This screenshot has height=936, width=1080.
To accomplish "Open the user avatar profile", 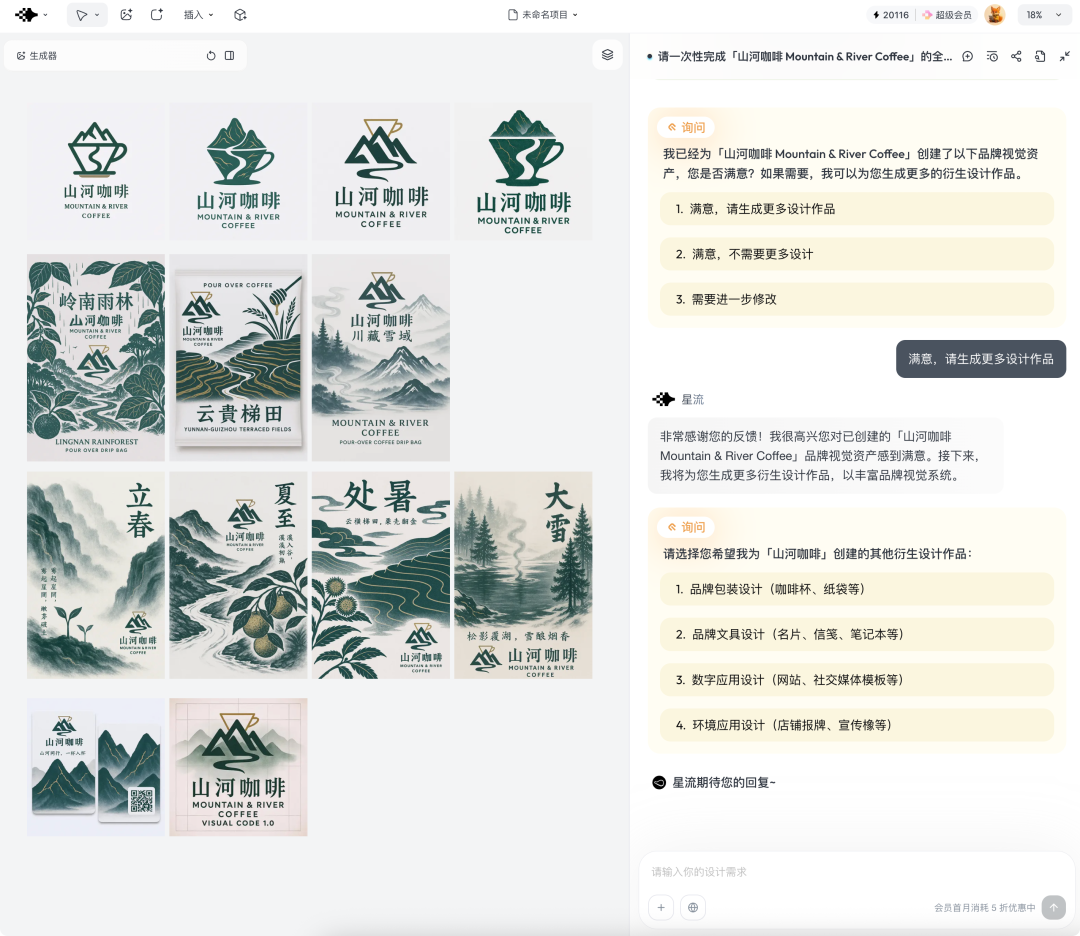I will coord(995,14).
